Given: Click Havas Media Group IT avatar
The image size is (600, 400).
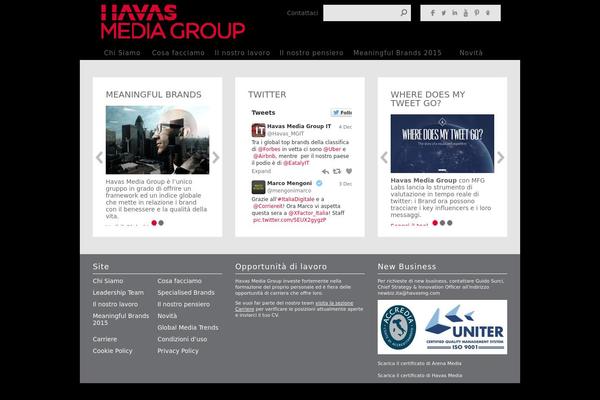Looking at the screenshot, I should coord(258,130).
